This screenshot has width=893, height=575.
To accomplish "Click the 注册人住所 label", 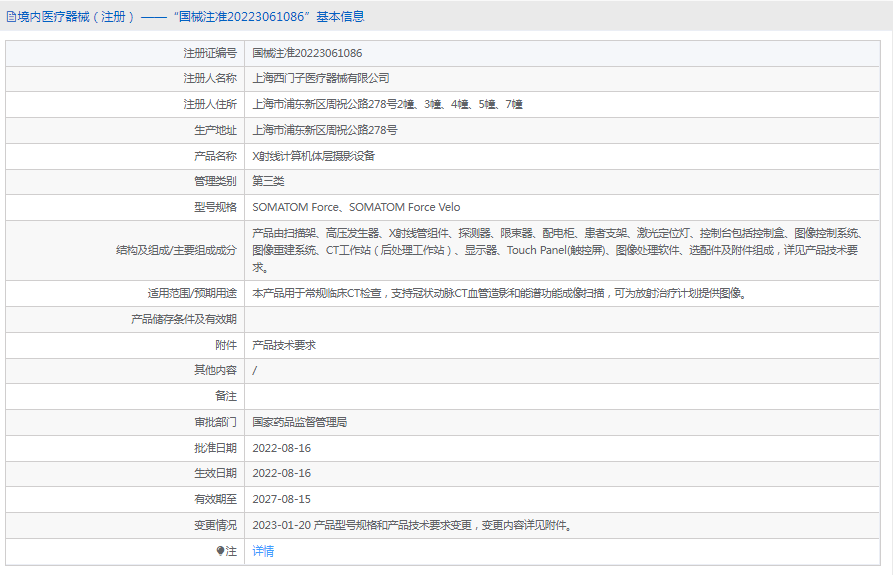I will coord(210,104).
